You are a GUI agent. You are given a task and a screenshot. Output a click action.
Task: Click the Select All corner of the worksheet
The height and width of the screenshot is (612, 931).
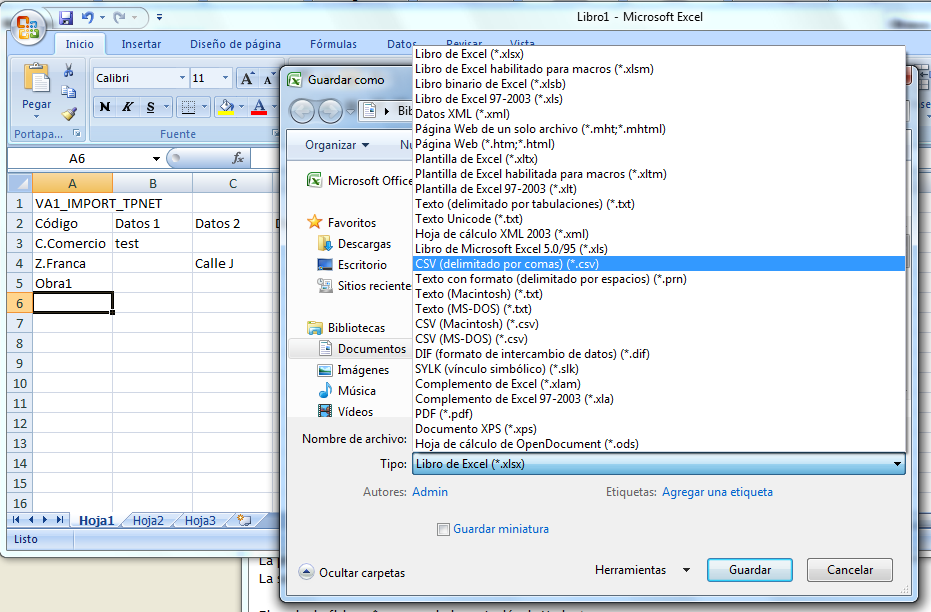click(x=20, y=183)
